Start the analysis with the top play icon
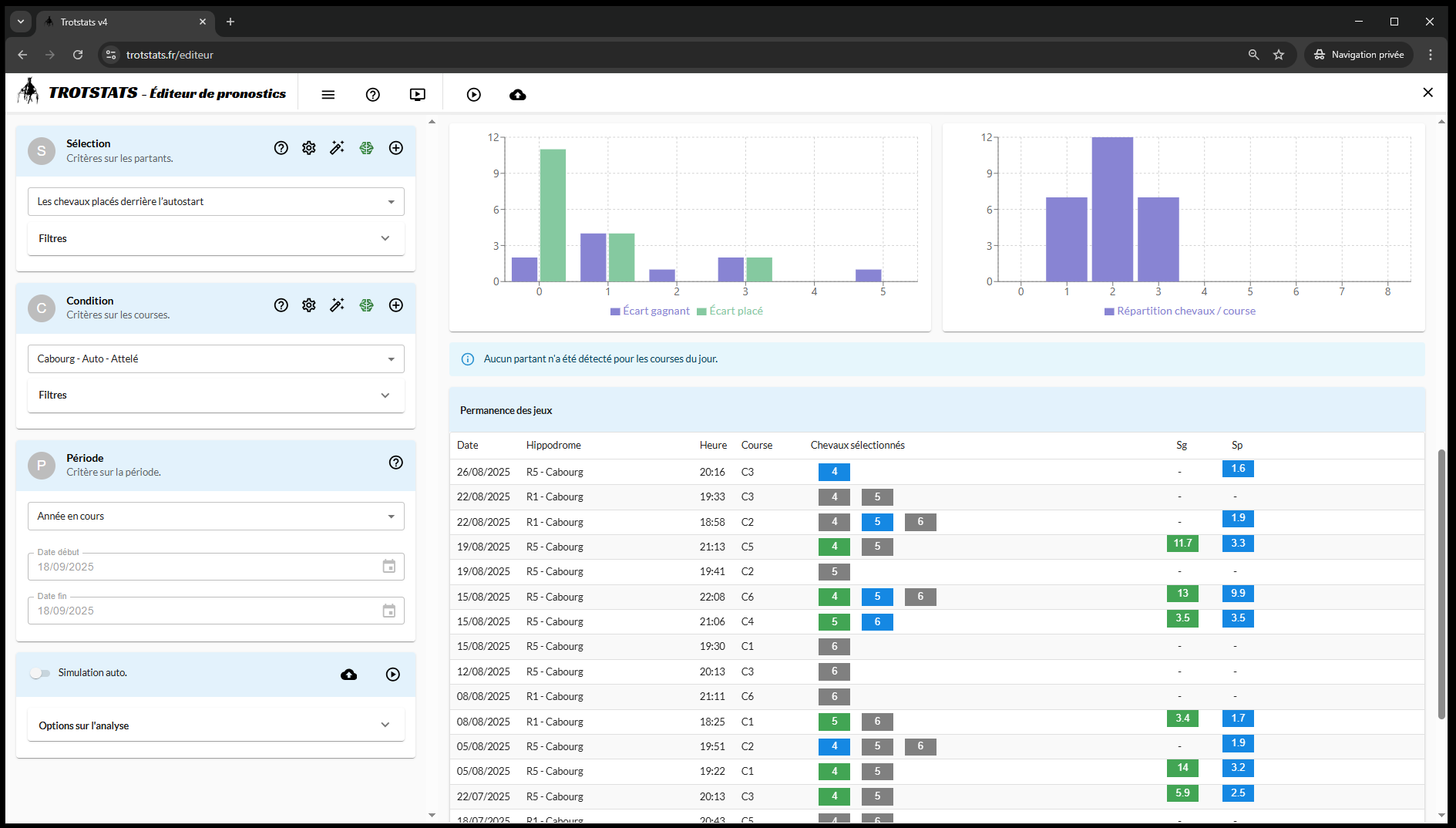 (473, 95)
